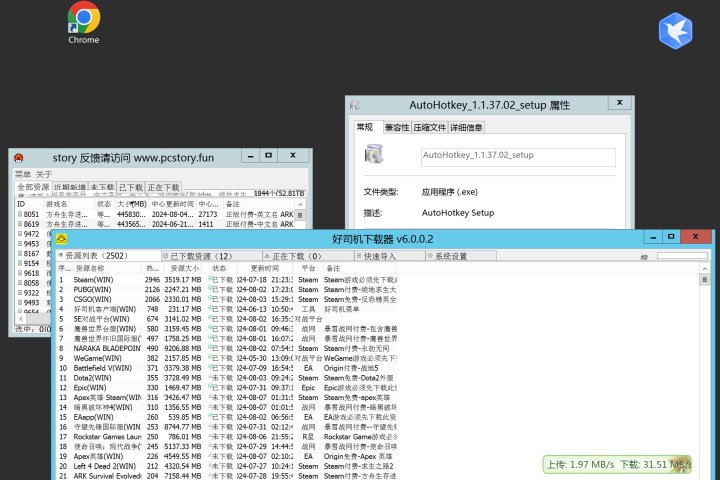This screenshot has width=720, height=480.
Task: Select the NARAKA BLADEPOINT resource row
Action: pyautogui.click(x=227, y=348)
